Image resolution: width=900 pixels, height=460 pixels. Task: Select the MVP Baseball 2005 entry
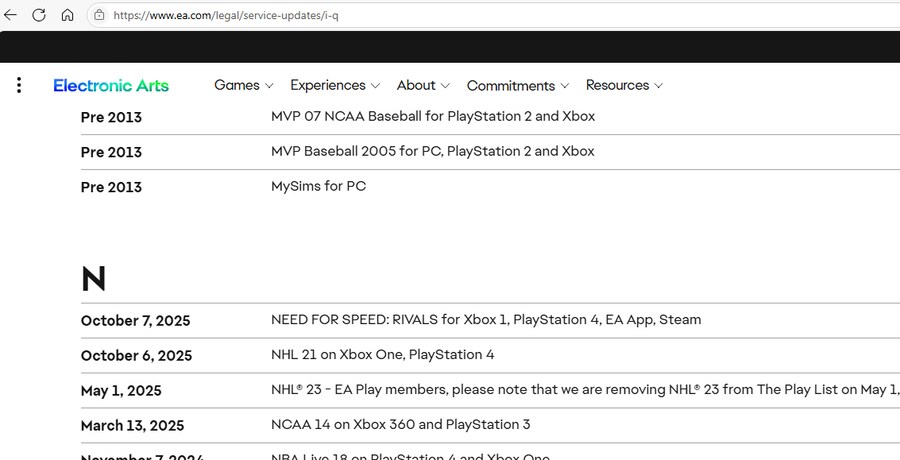[432, 152]
